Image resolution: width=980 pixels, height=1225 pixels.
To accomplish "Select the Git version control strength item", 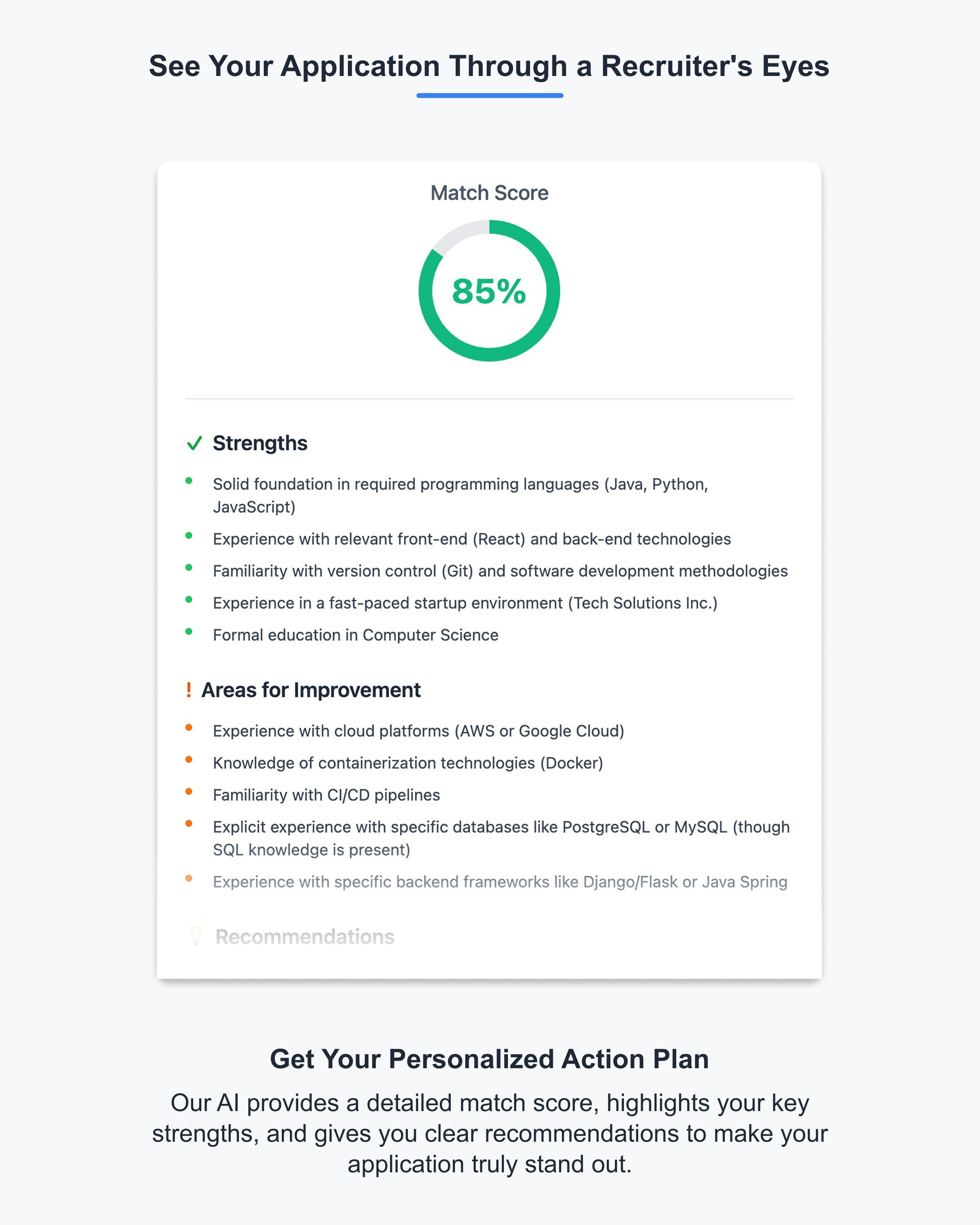I will (500, 570).
